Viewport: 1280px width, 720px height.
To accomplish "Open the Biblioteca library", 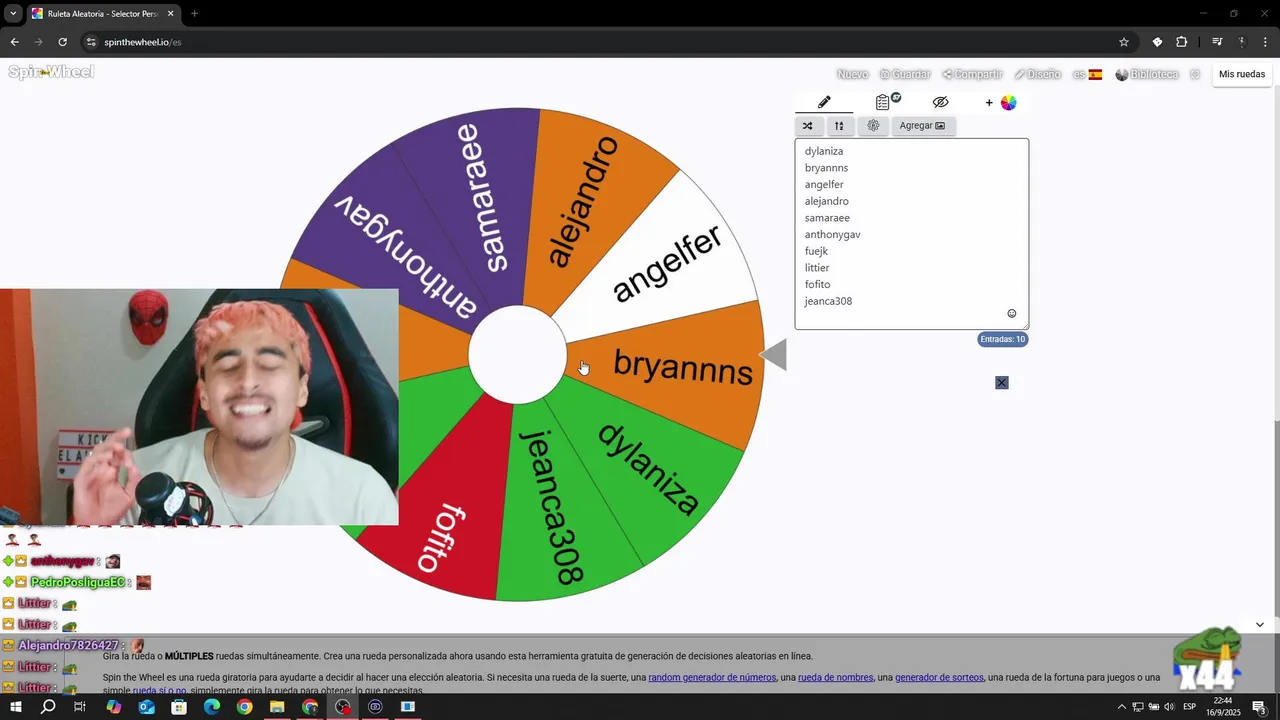I will click(x=1147, y=74).
